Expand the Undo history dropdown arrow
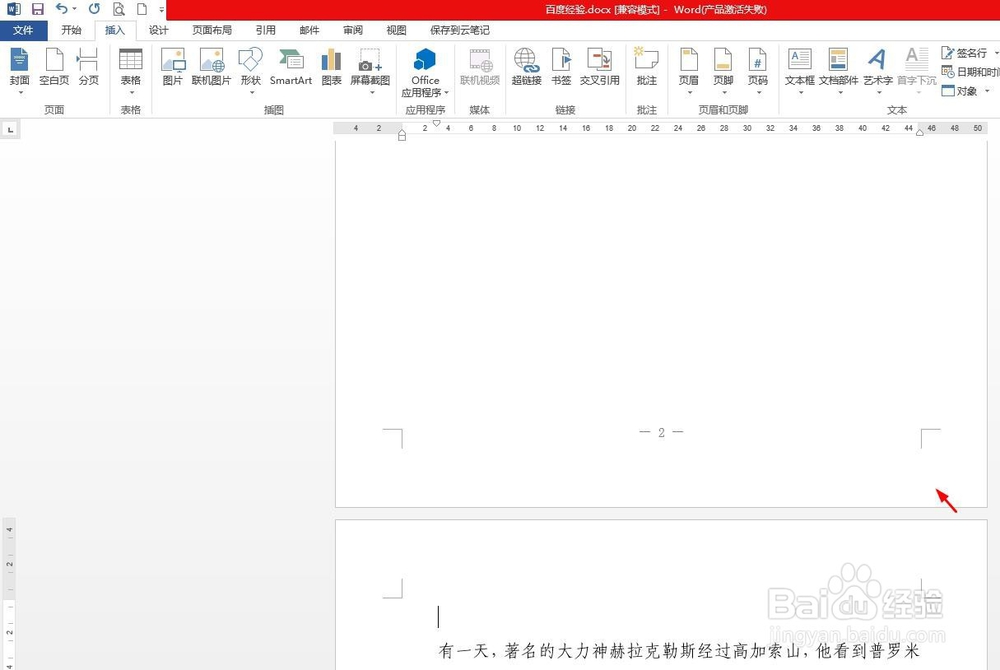1000x670 pixels. 75,9
